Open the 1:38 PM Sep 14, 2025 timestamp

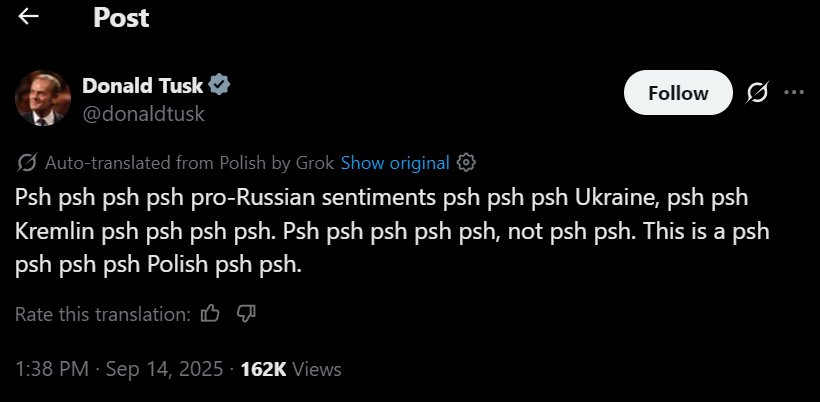pos(119,369)
